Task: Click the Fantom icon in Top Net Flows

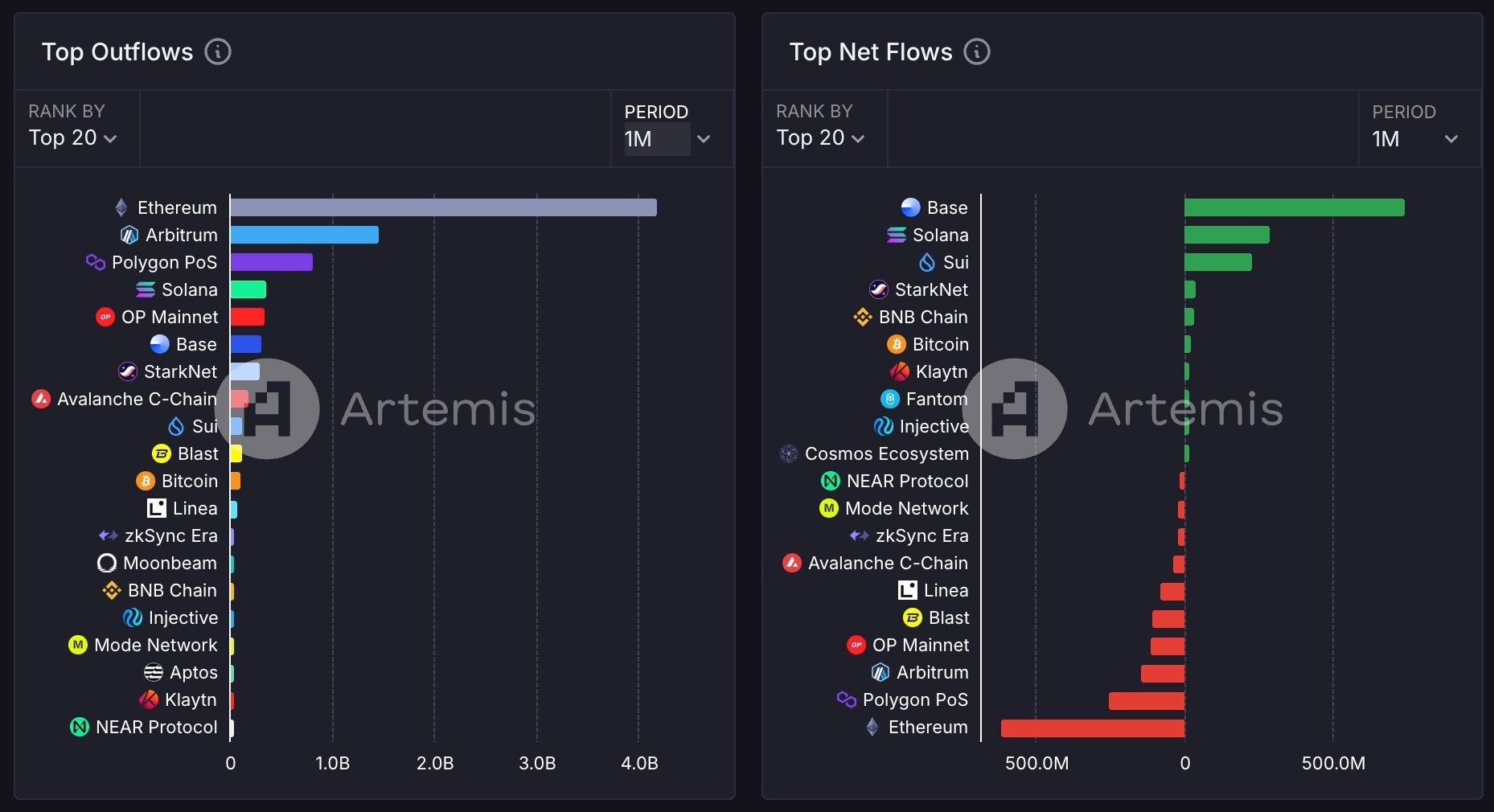Action: (890, 399)
